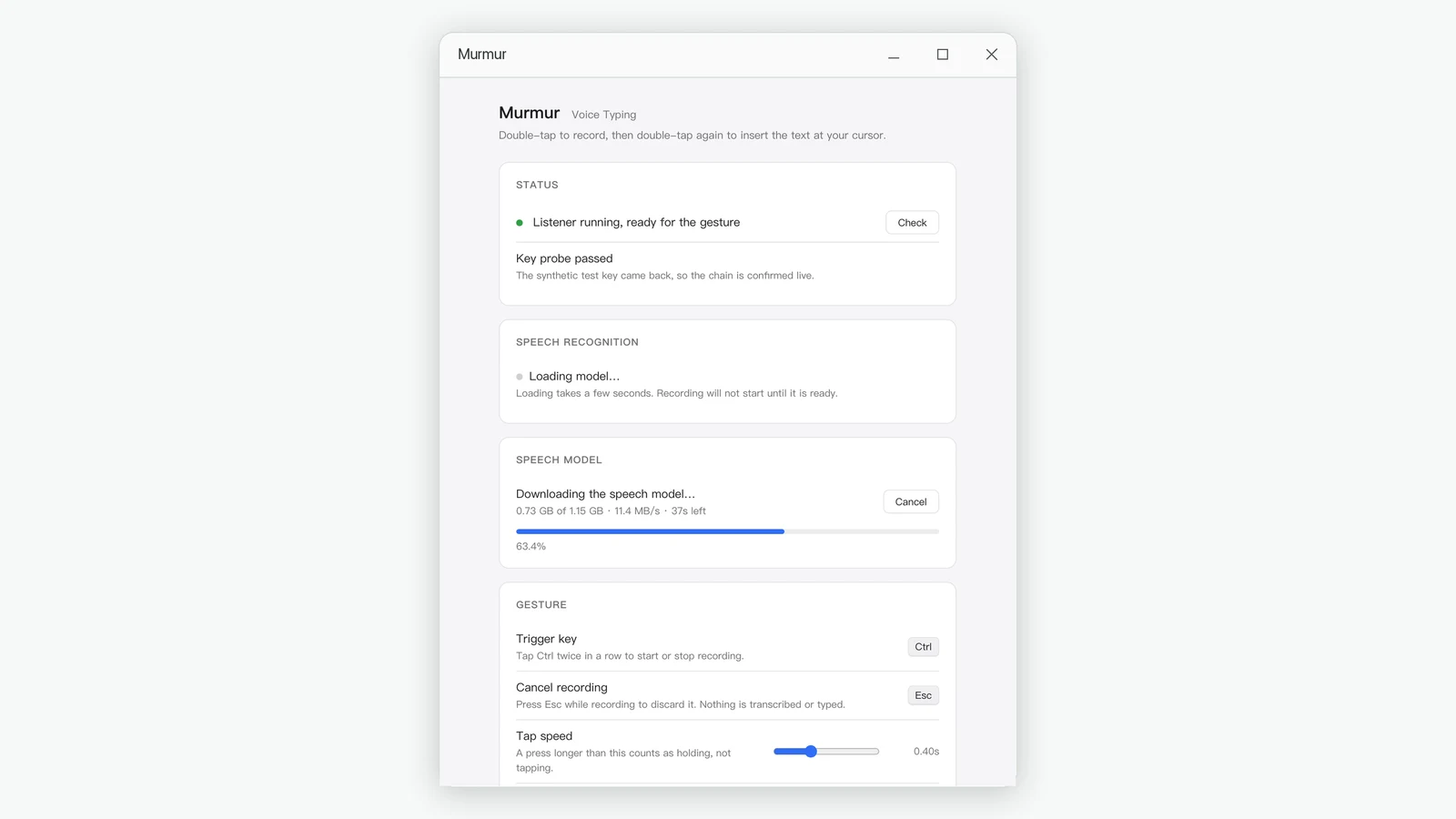Screen dimensions: 1456x819
Task: Click the 63.4% progress value
Action: coord(531,547)
